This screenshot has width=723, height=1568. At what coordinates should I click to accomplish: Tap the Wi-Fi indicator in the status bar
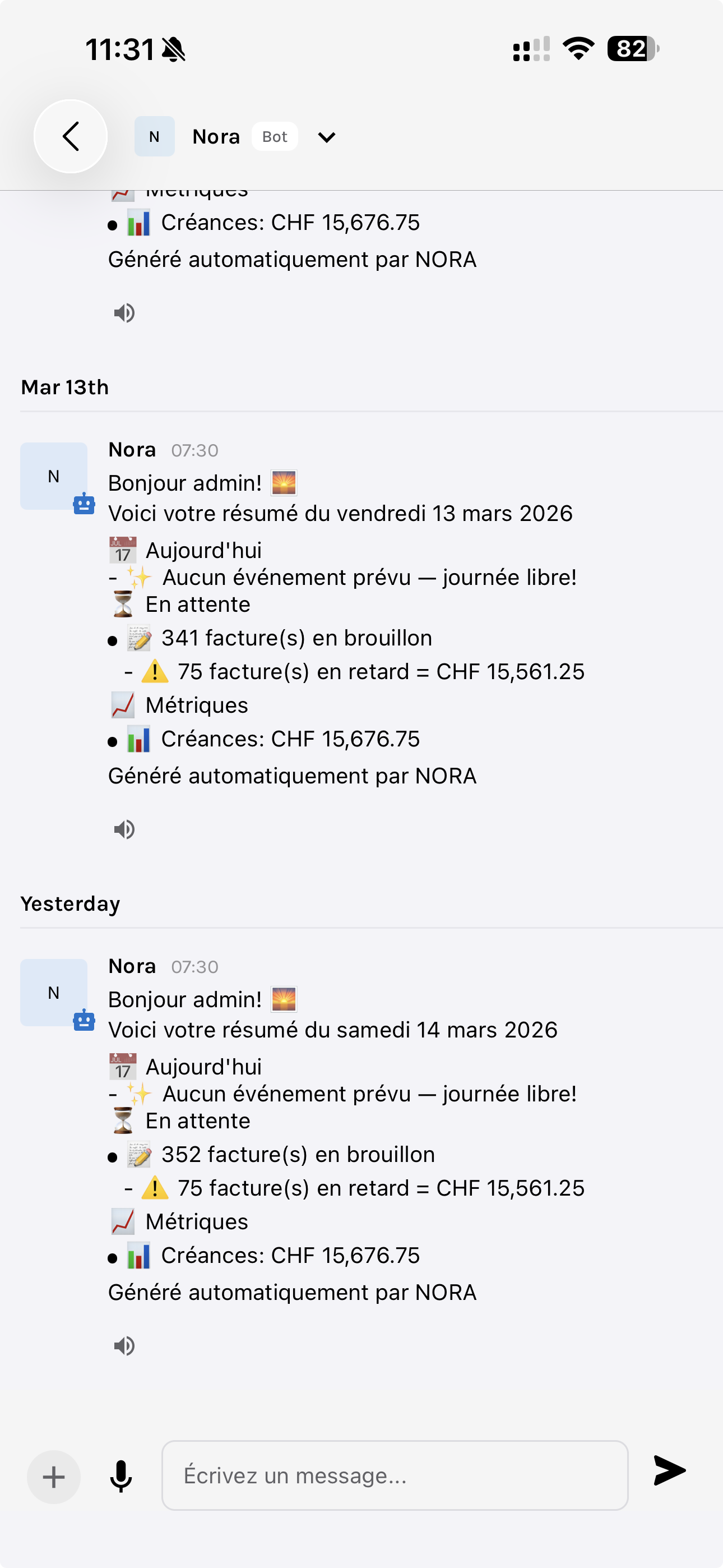pyautogui.click(x=575, y=50)
